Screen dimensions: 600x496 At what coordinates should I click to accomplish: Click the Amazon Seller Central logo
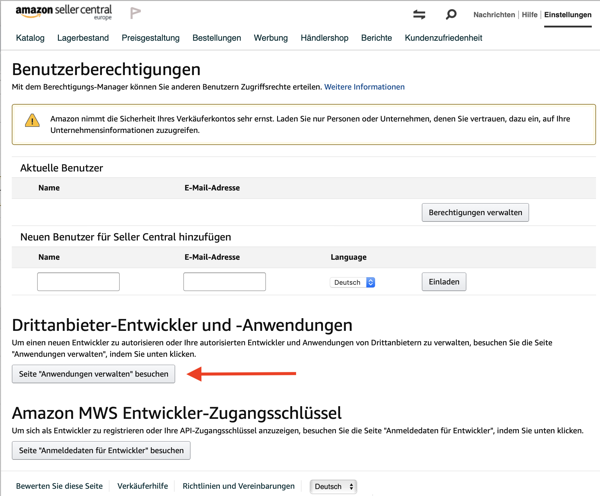(64, 12)
